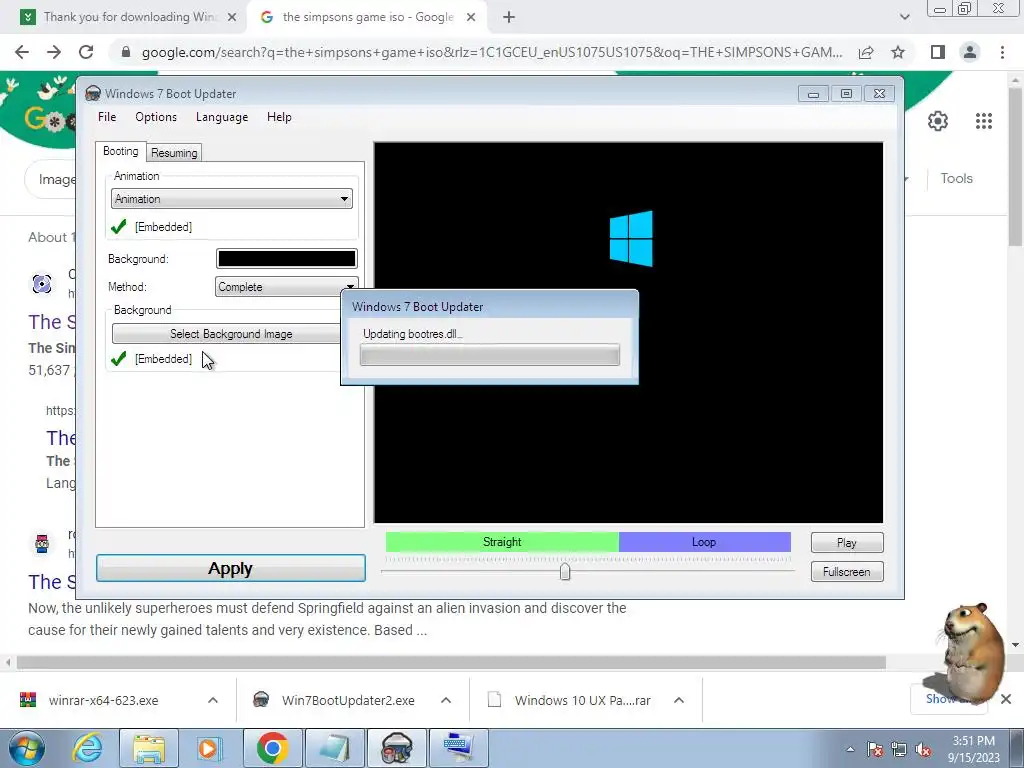
Task: Open the Options menu
Action: tap(156, 117)
